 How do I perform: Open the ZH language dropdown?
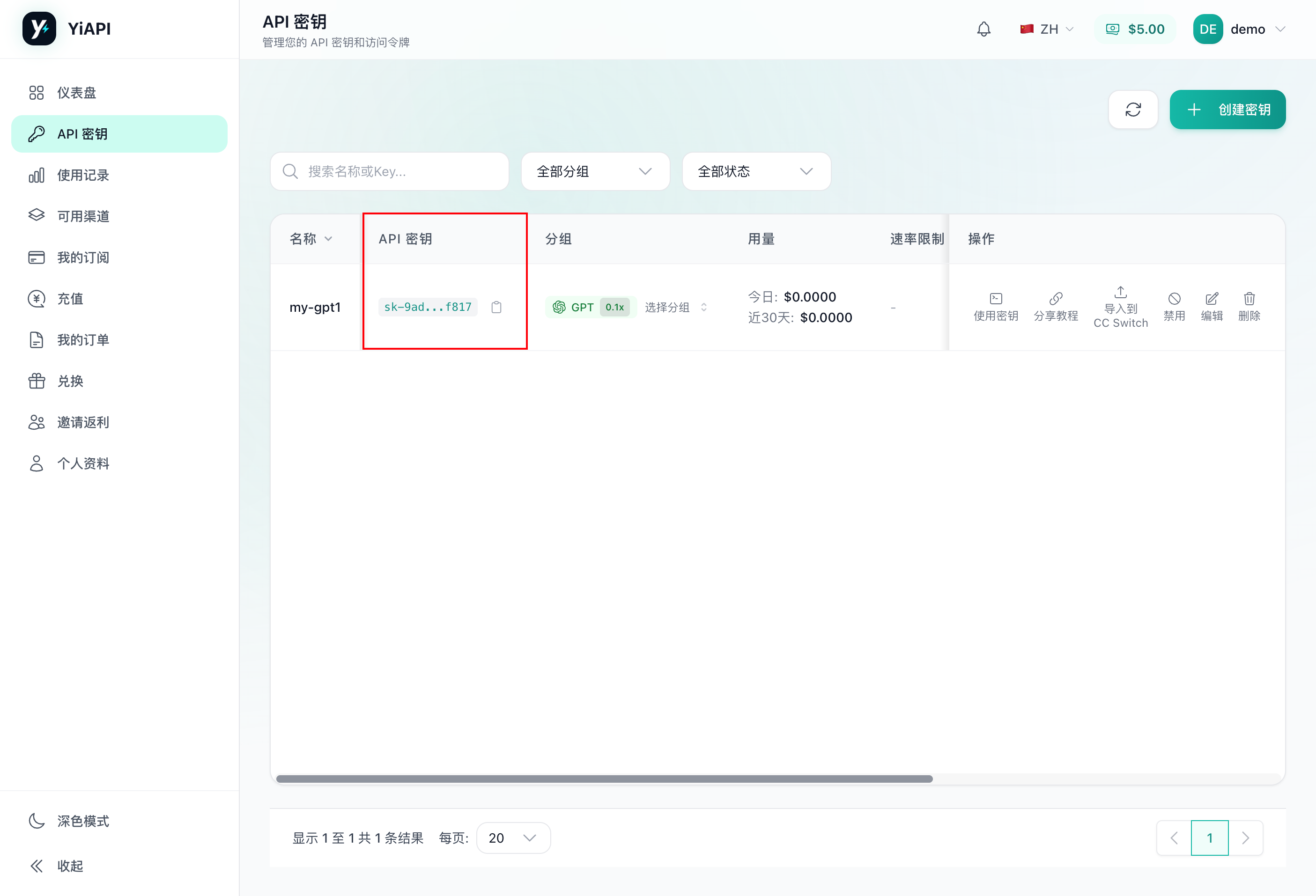coord(1046,29)
